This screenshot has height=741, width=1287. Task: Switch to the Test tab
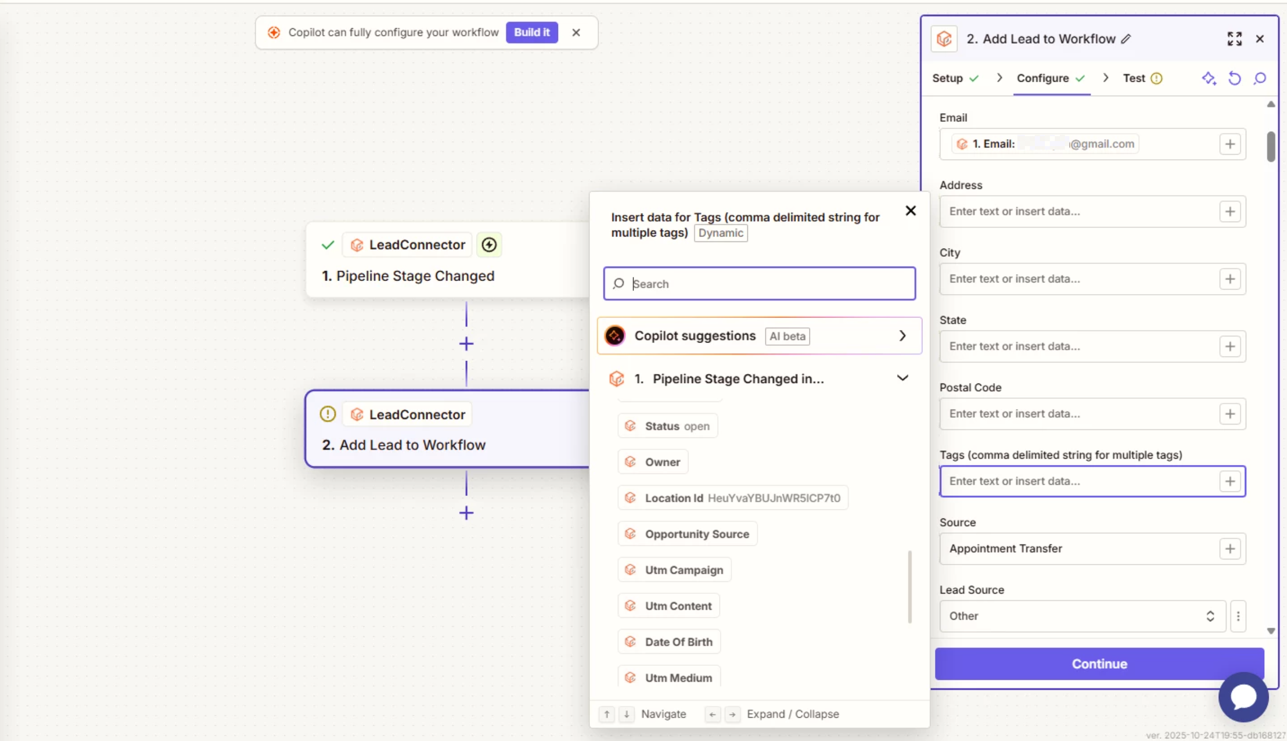[1134, 78]
